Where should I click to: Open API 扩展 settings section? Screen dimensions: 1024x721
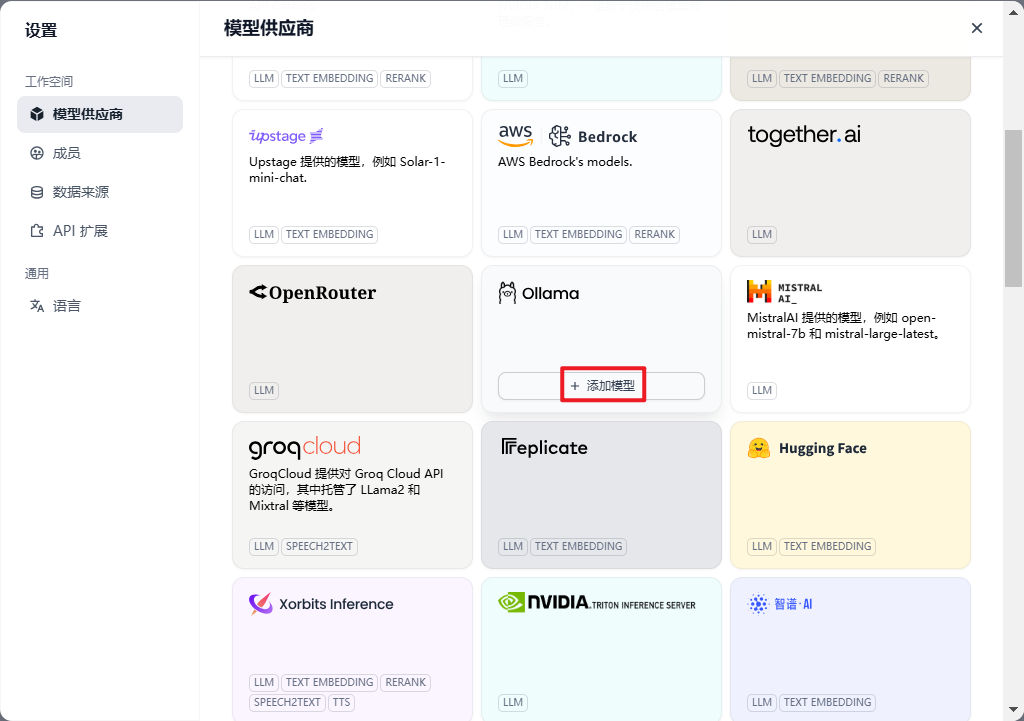[x=100, y=231]
